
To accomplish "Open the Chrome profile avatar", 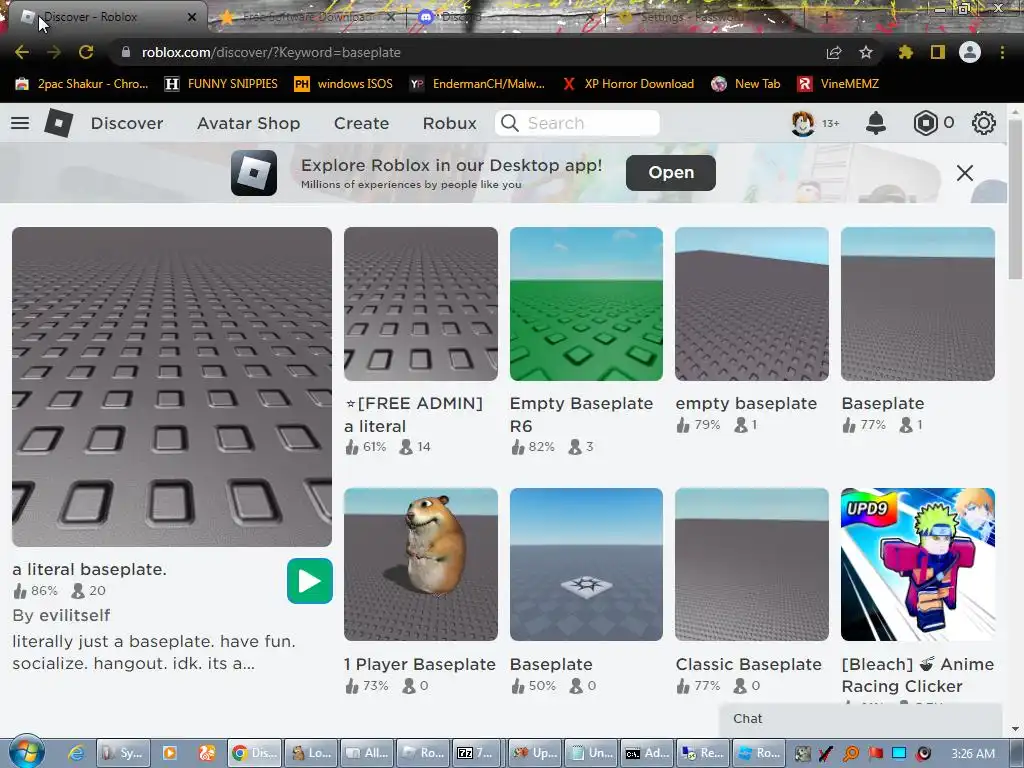I will click(x=970, y=52).
